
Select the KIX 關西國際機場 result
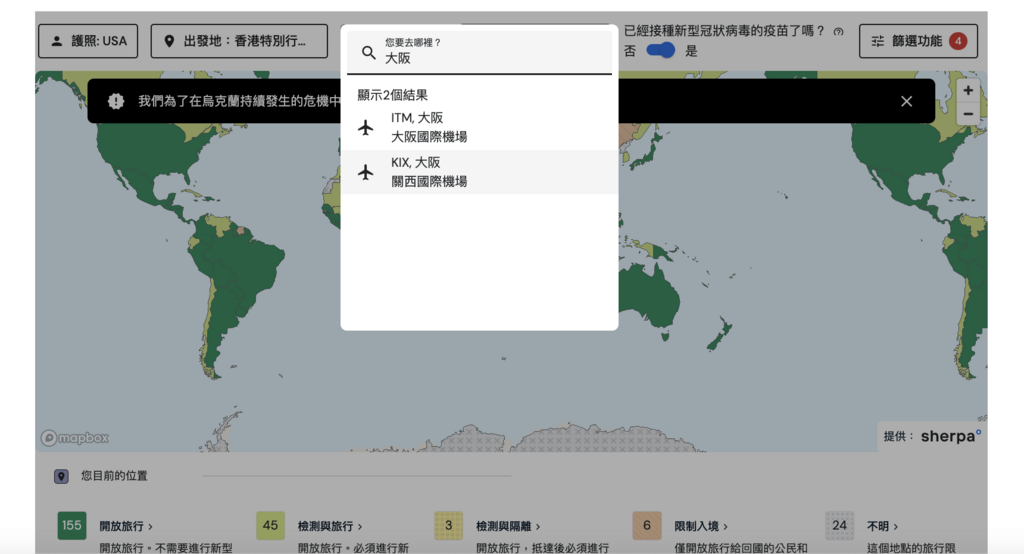click(x=479, y=172)
